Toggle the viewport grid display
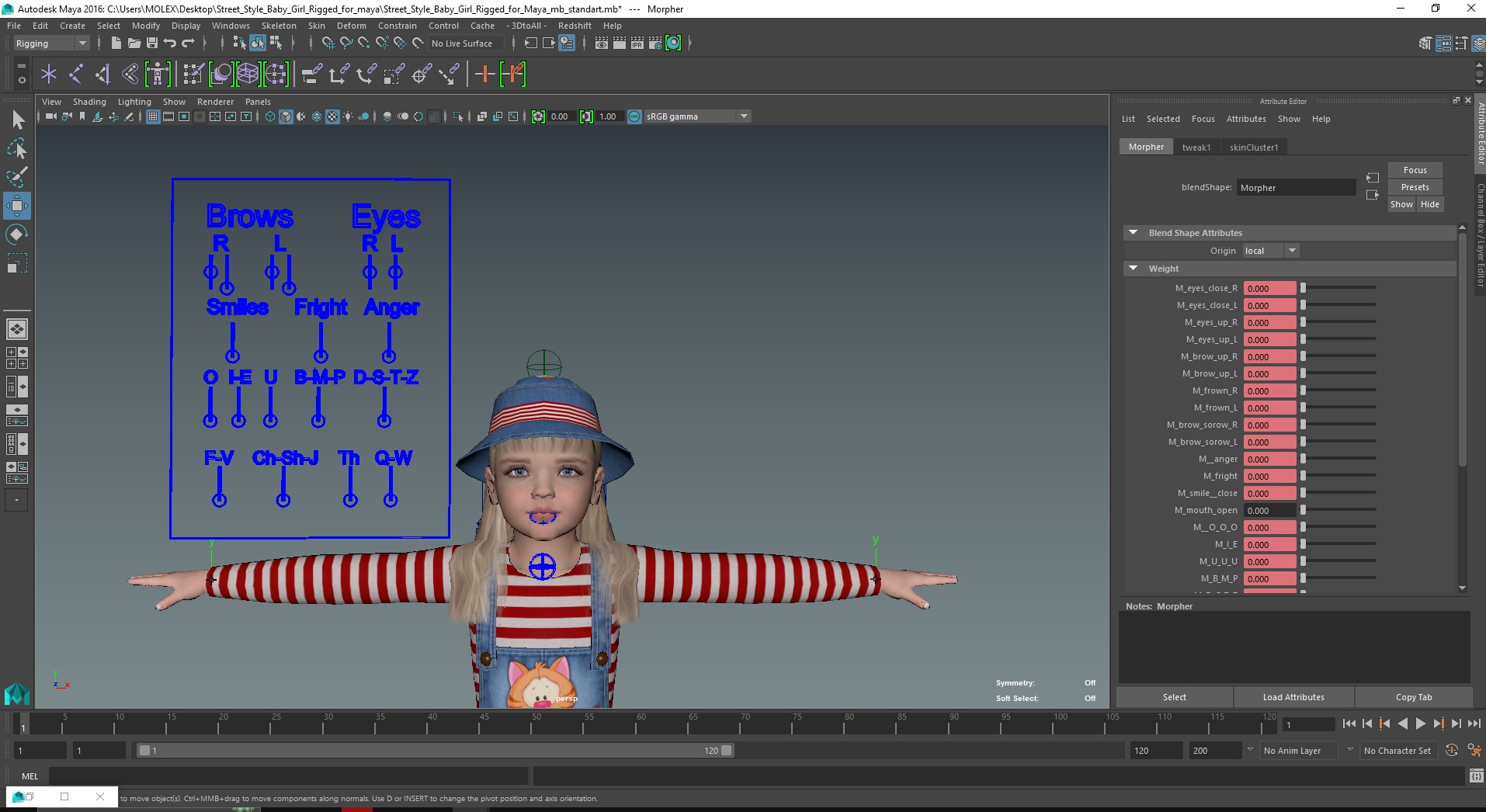Viewport: 1486px width, 812px height. (x=153, y=116)
